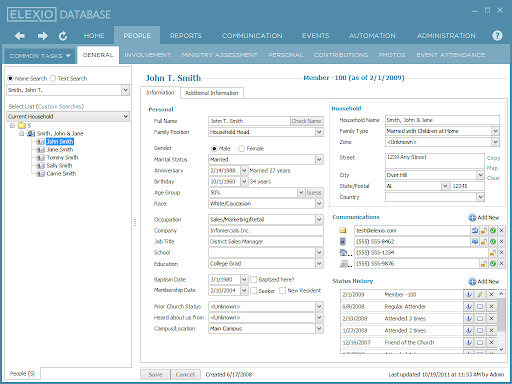Image resolution: width=512 pixels, height=384 pixels.
Task: Tick the Baptized here? checkbox
Action: click(x=254, y=279)
